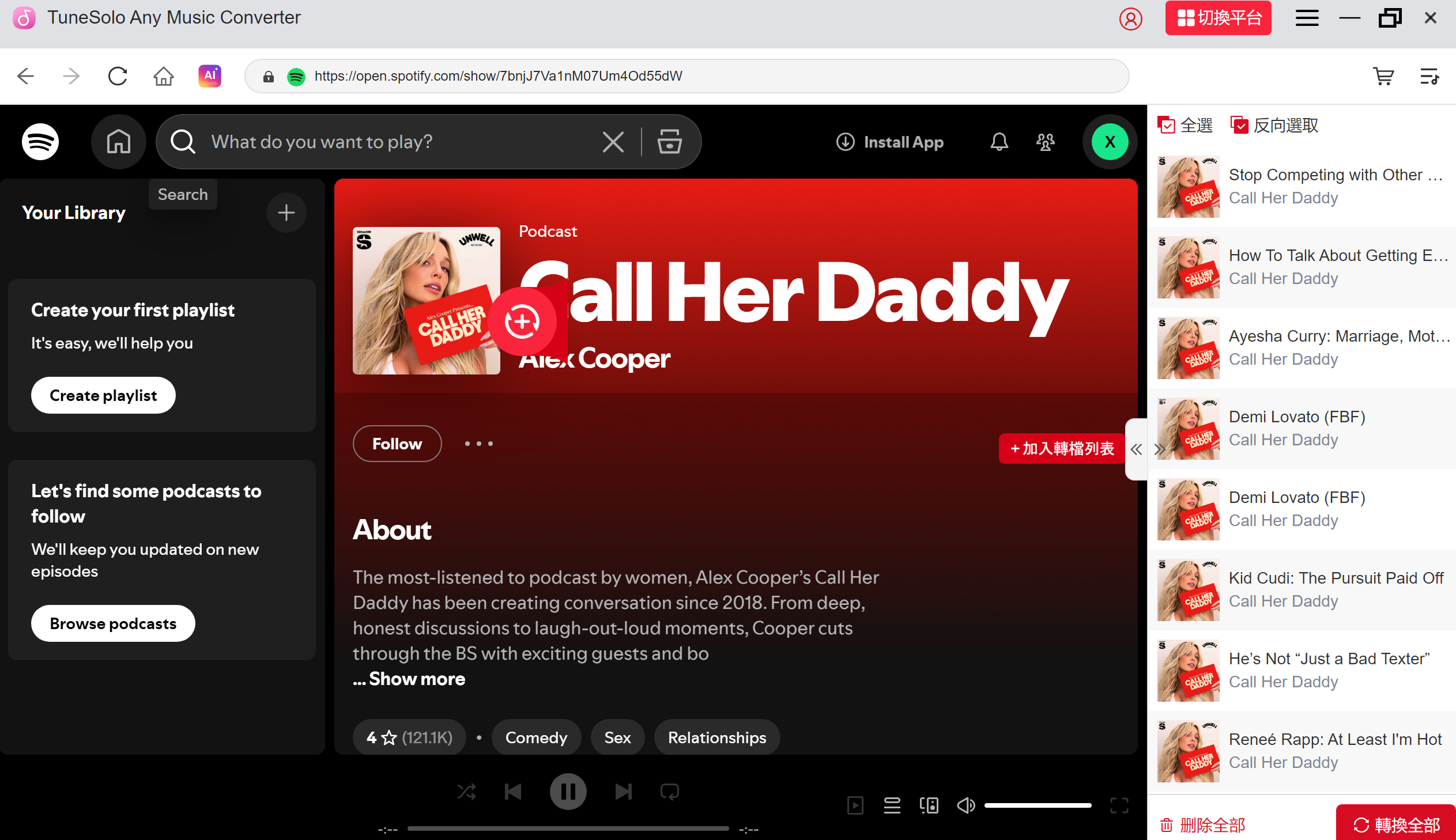Check the 全選 select all checkbox
Screen dimensions: 1456x840
coord(1165,125)
